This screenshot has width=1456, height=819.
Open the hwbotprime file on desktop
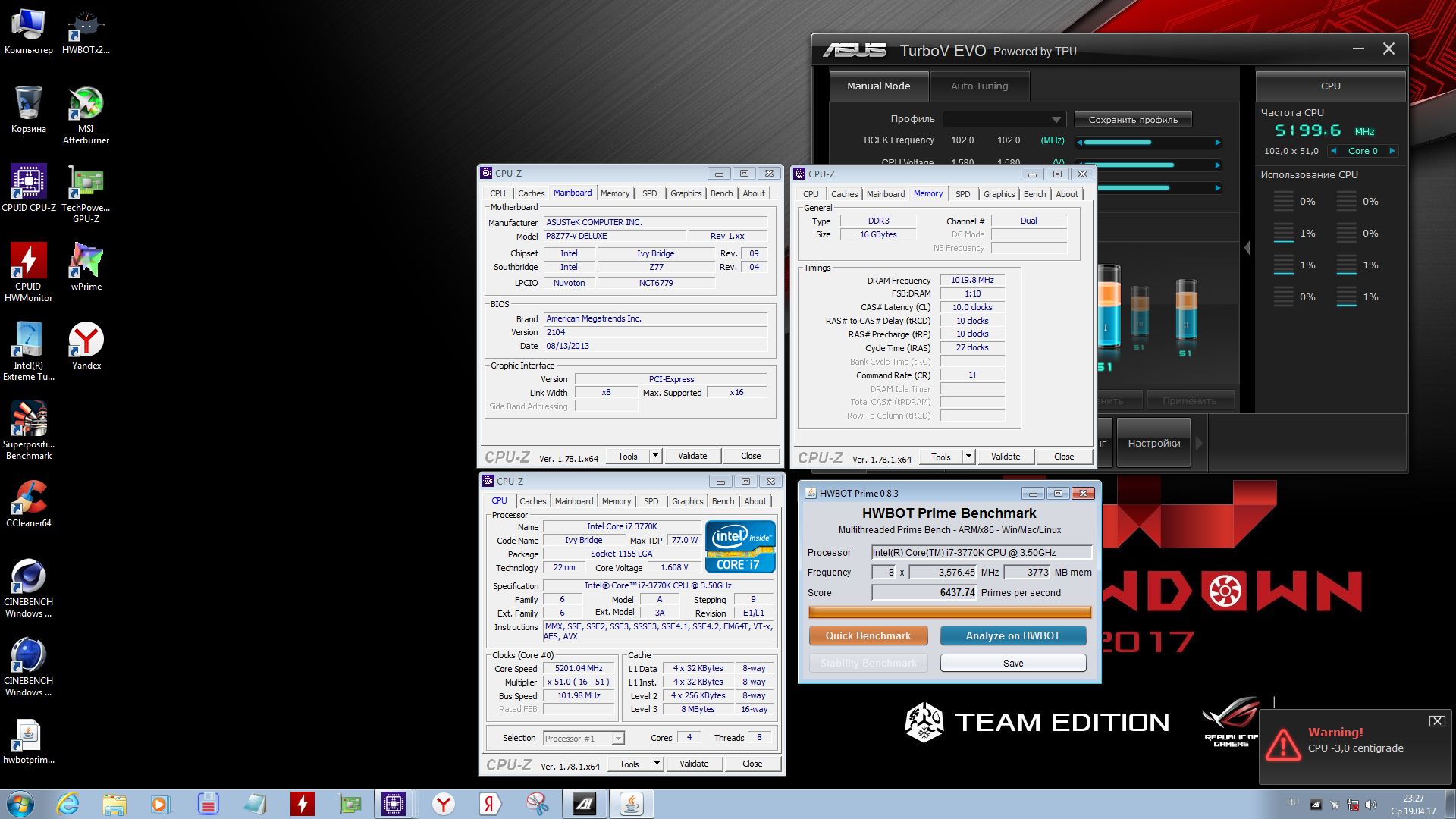click(29, 740)
